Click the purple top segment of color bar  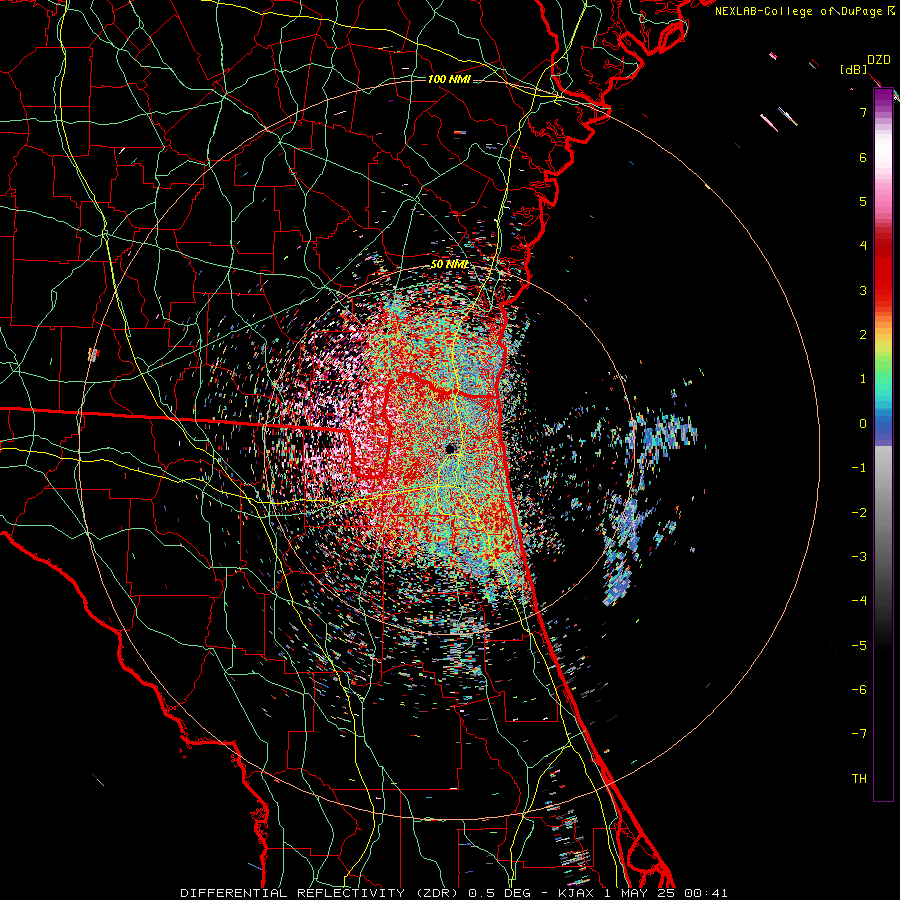[883, 98]
